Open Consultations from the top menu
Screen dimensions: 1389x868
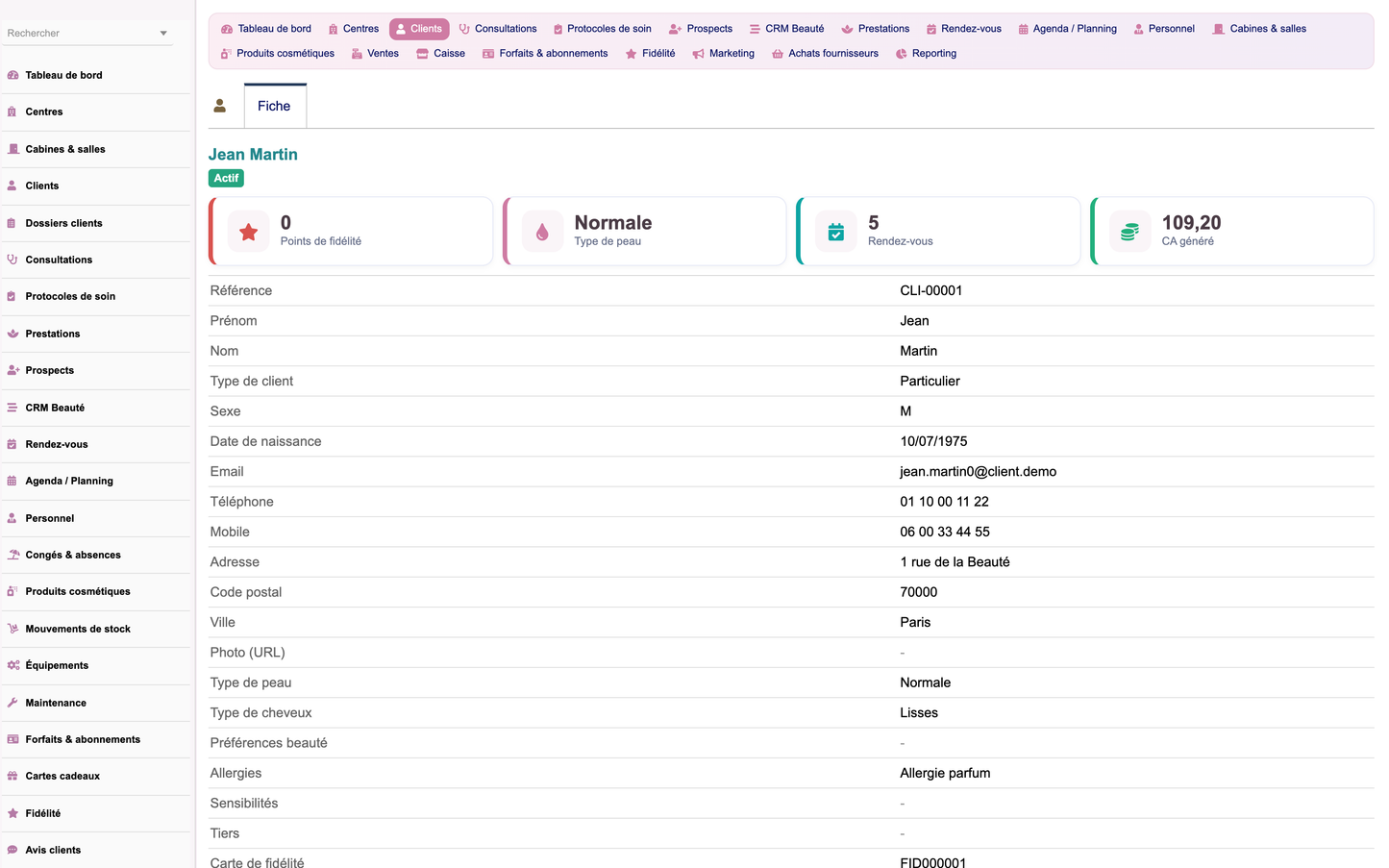coord(498,29)
